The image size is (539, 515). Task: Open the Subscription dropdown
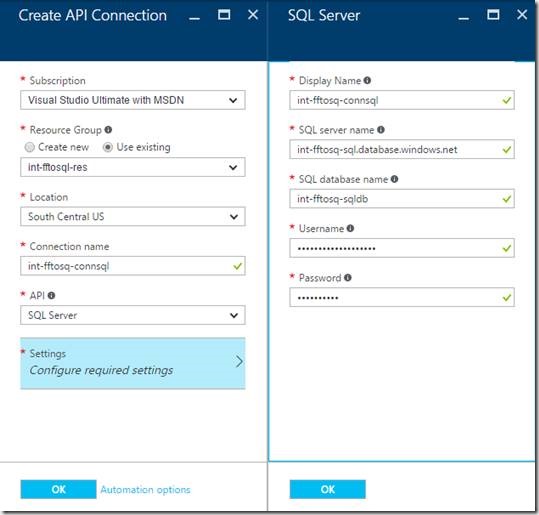point(133,100)
